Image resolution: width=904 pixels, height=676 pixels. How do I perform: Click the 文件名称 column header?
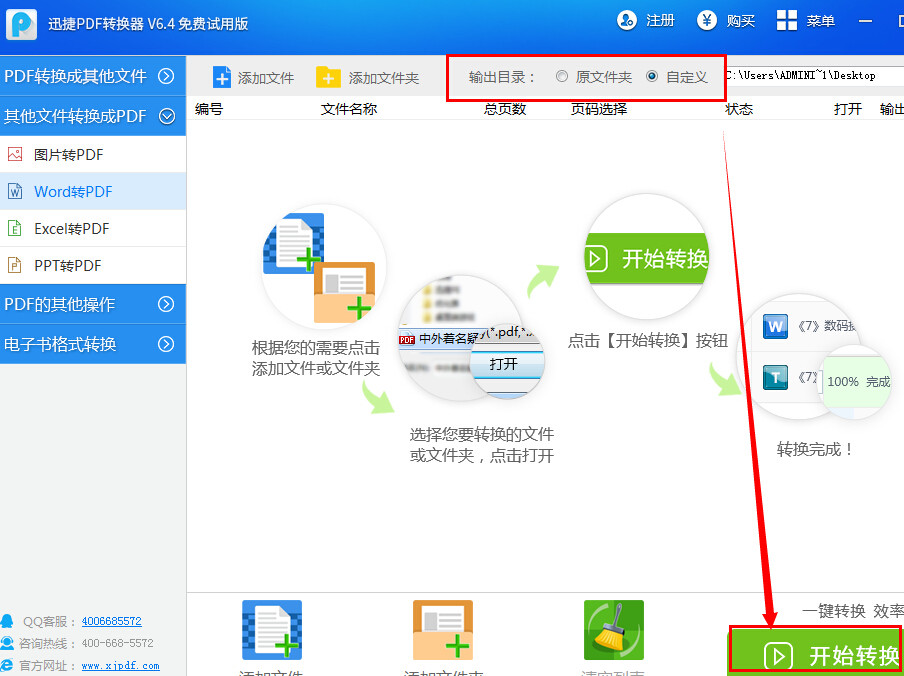point(349,109)
